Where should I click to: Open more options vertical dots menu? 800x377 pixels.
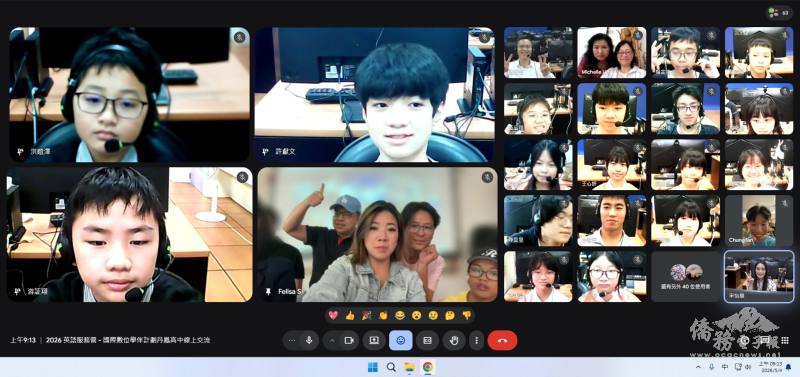[477, 340]
